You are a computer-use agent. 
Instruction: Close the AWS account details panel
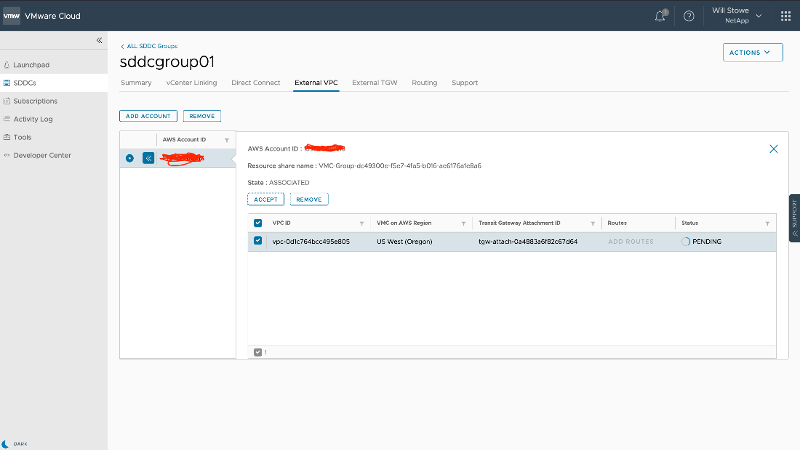click(773, 148)
